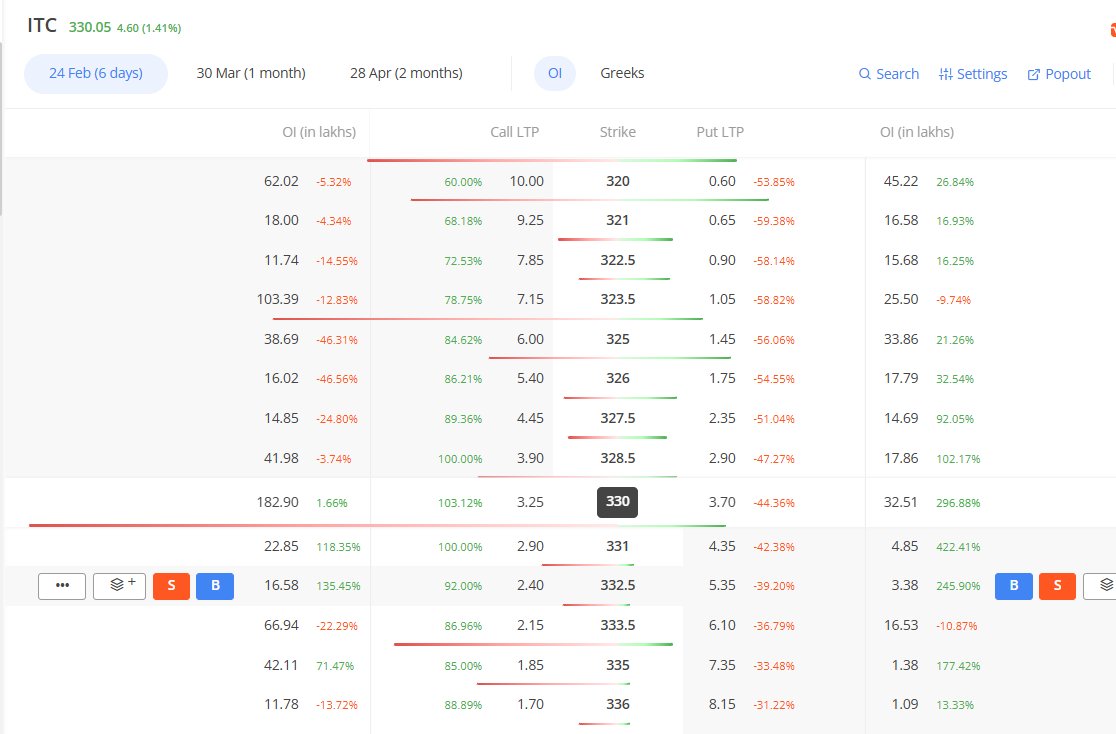Select 30 Mar (1 month) expiry
The width and height of the screenshot is (1116, 734).
point(251,73)
